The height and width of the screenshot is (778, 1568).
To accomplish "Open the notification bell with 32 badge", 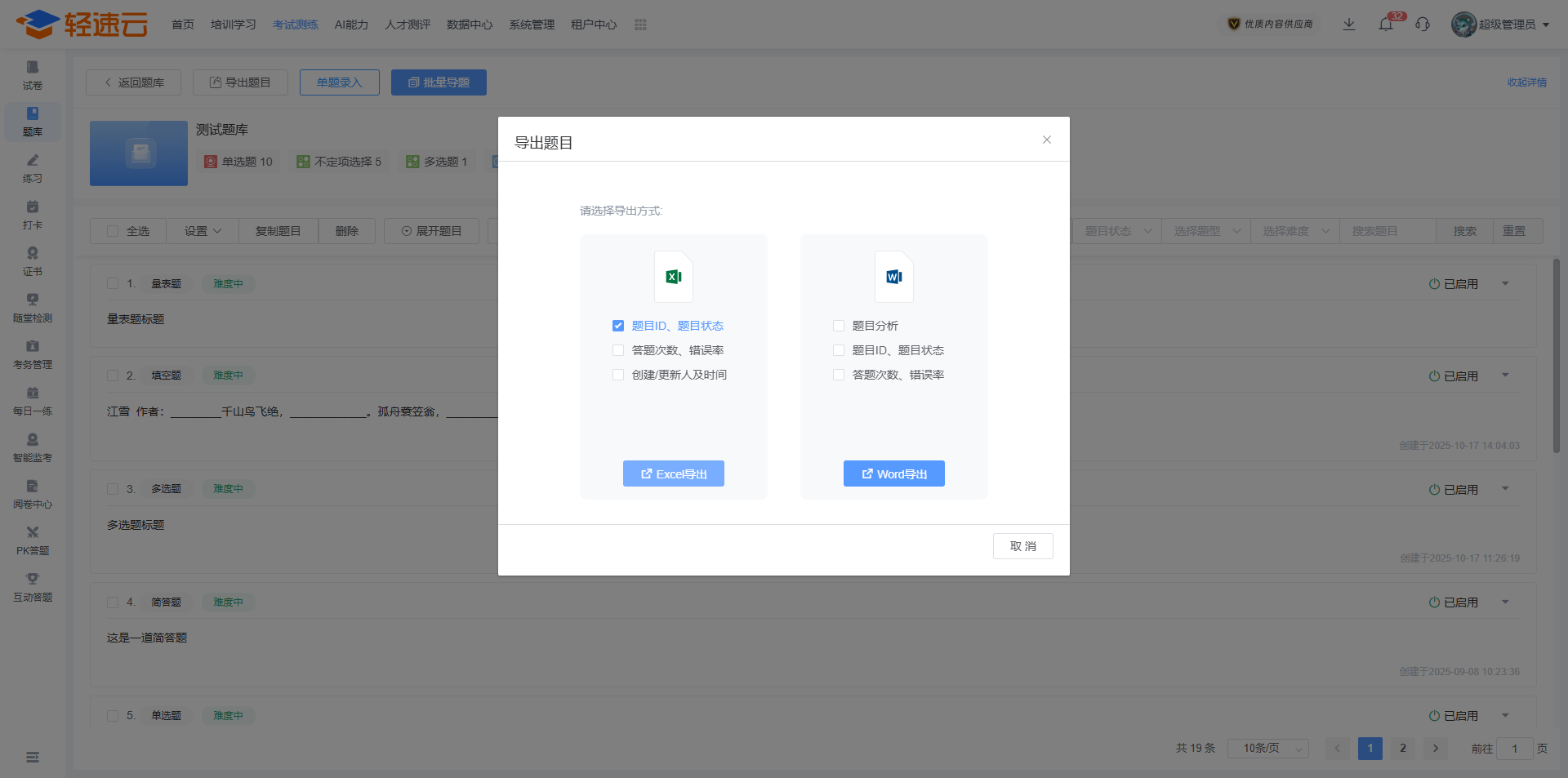I will [x=1386, y=24].
